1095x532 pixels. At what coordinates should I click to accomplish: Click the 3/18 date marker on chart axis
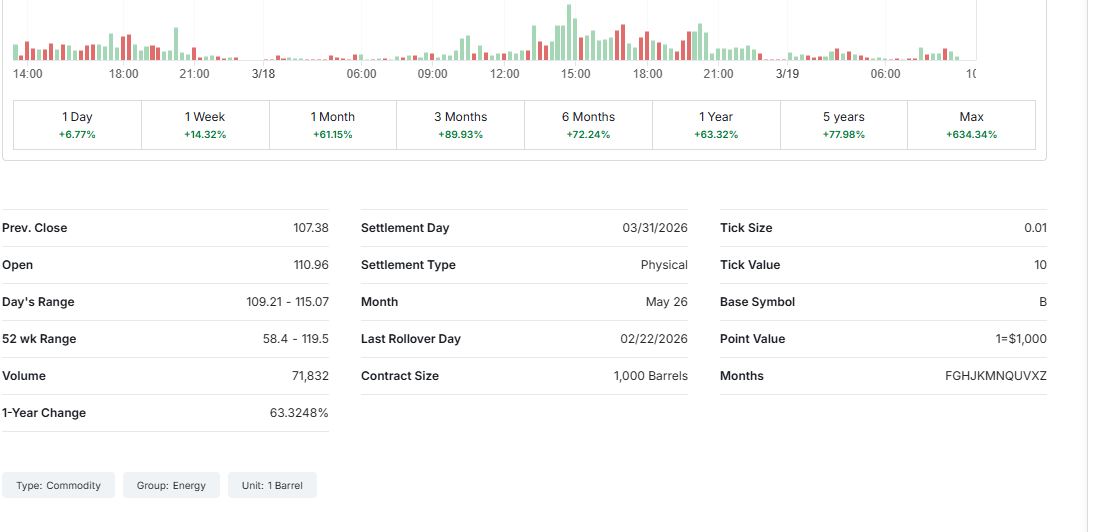coord(263,74)
